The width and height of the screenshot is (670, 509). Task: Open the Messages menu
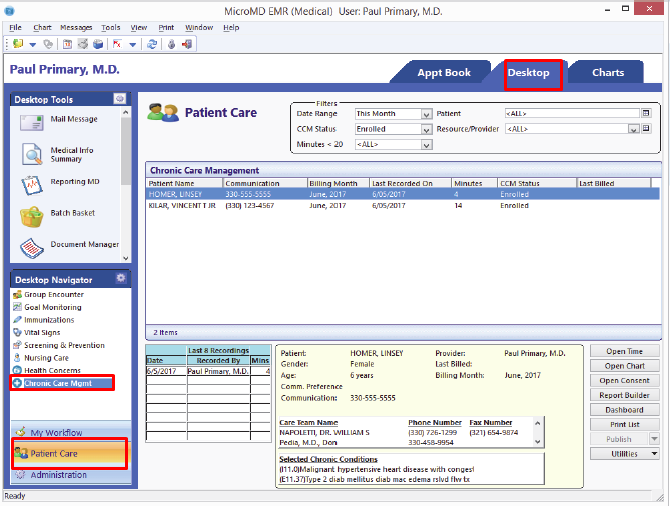76,27
